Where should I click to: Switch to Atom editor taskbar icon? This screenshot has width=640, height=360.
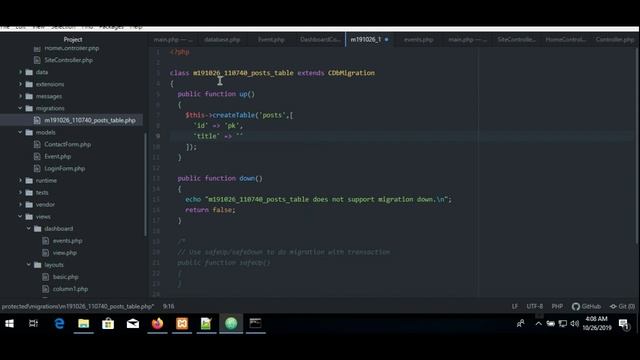(x=231, y=324)
